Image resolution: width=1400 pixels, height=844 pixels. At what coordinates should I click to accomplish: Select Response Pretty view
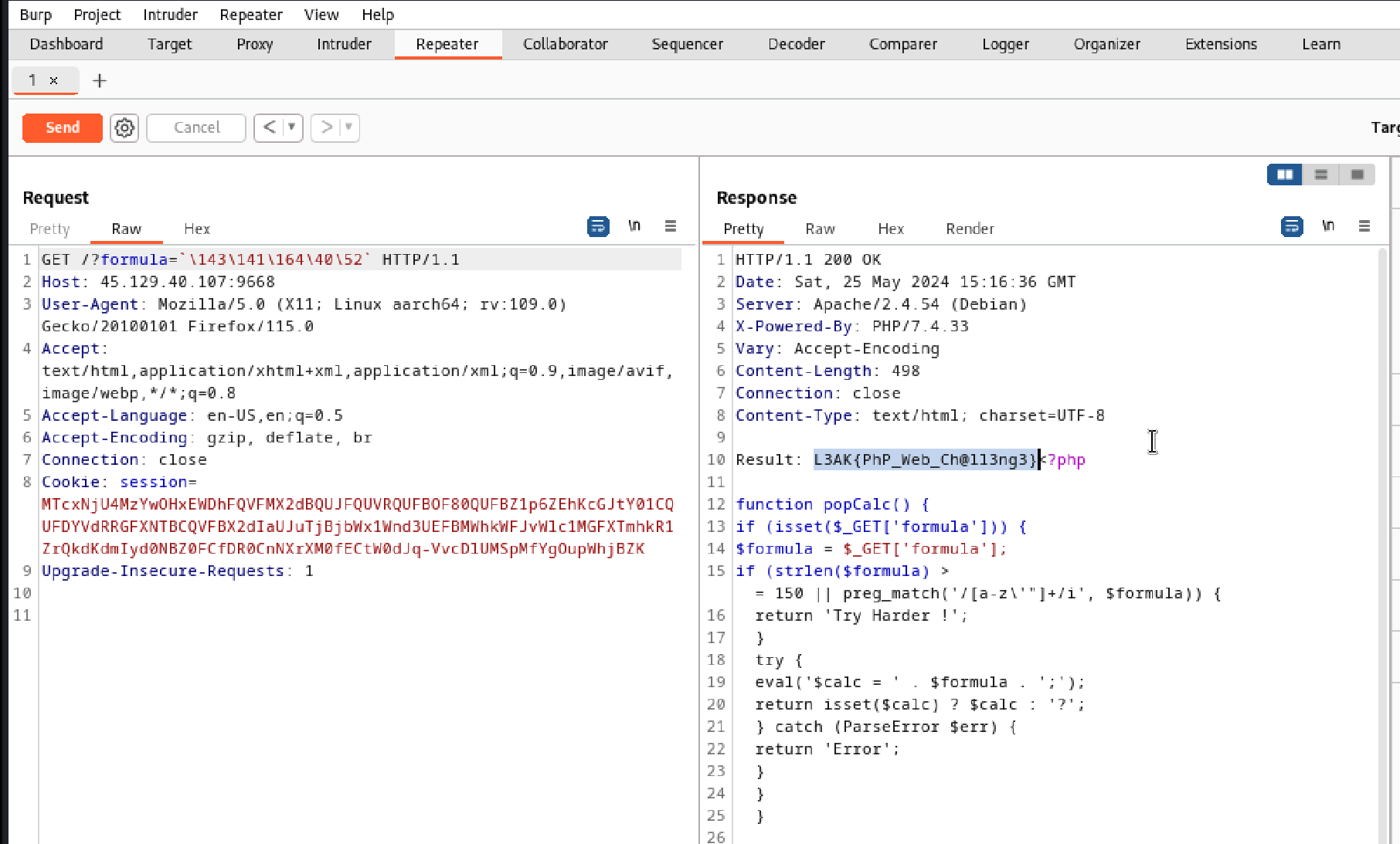743,229
